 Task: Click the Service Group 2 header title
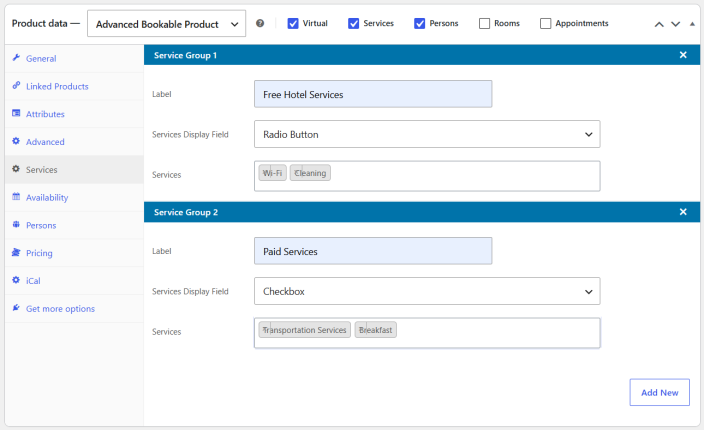[x=186, y=212]
